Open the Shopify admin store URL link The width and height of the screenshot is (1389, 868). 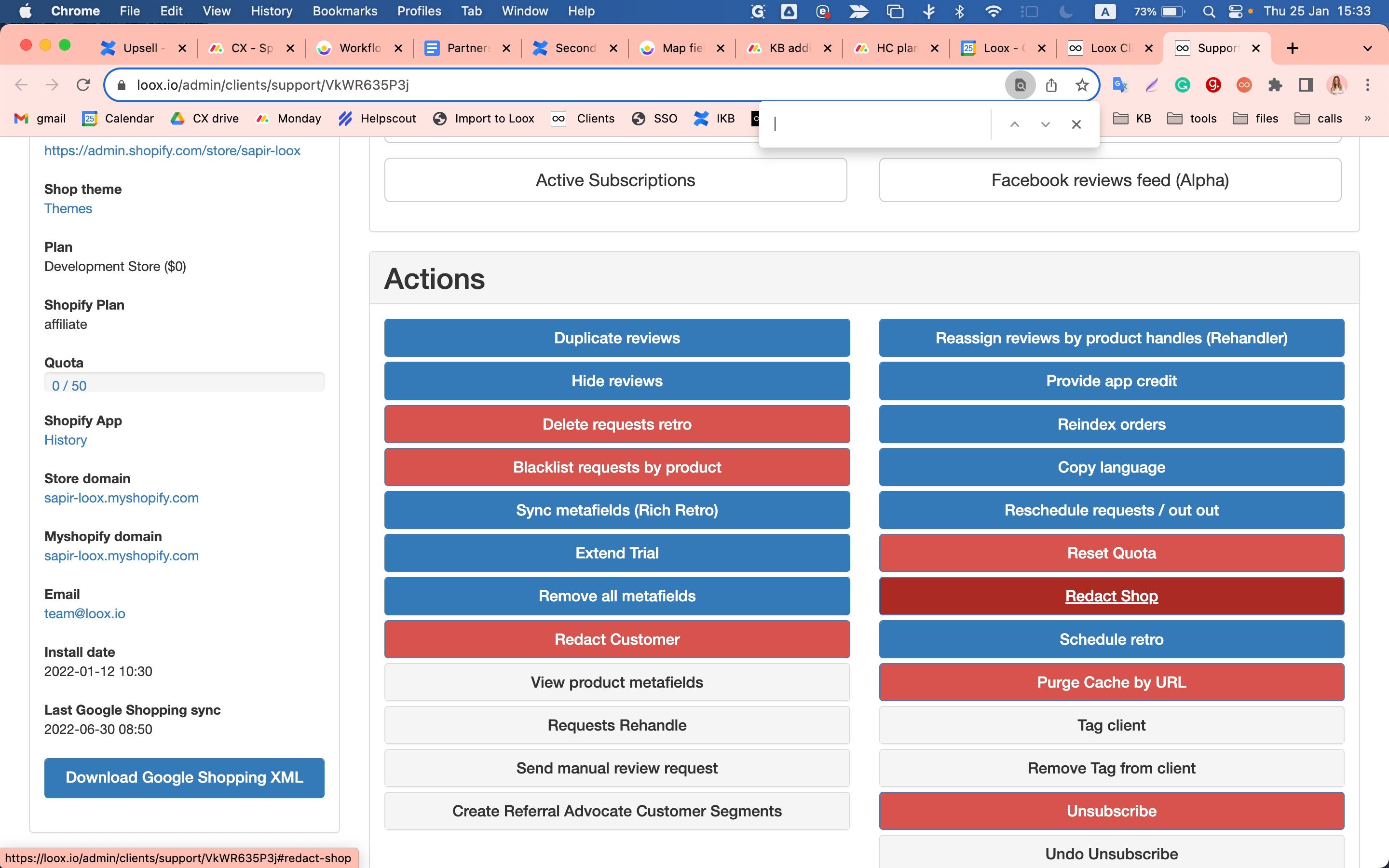click(x=172, y=150)
